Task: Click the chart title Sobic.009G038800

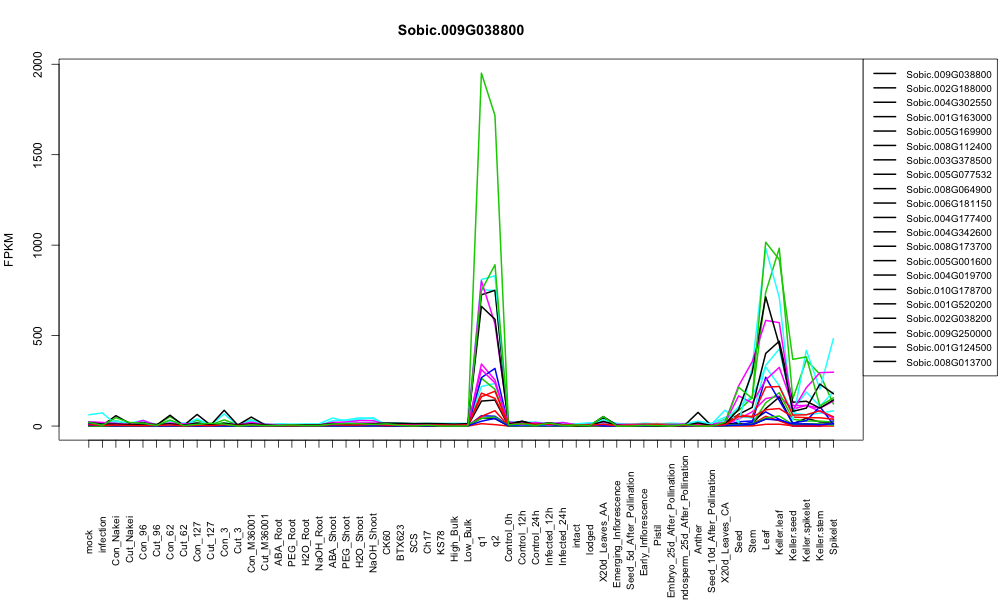Action: click(460, 31)
